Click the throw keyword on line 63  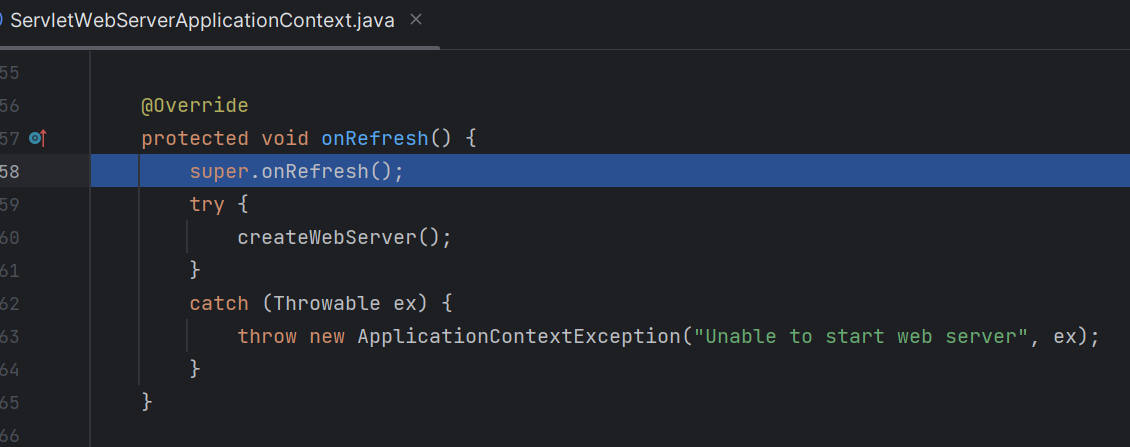tap(267, 336)
